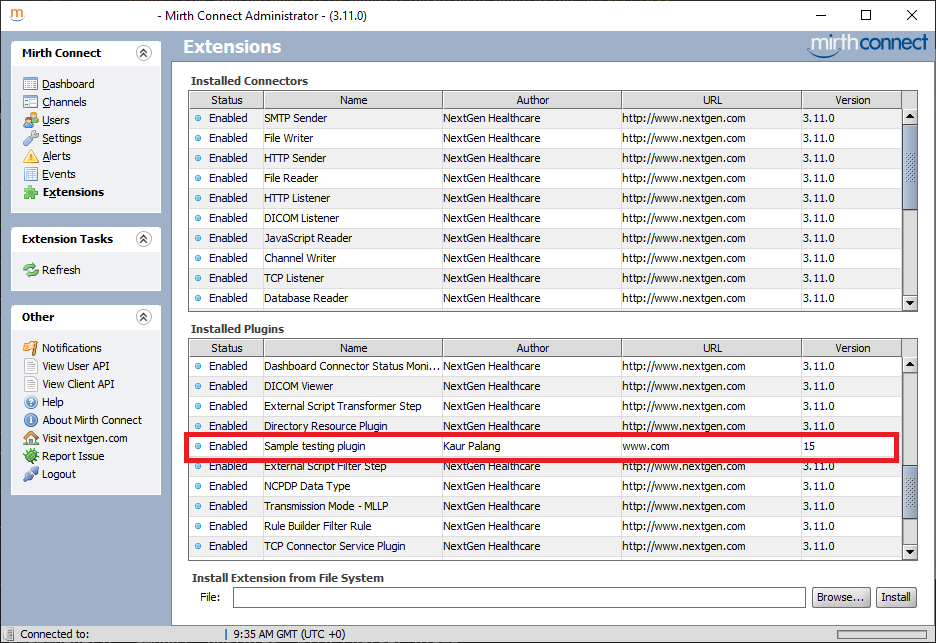Select the Channel Writer connector

[x=545, y=258]
